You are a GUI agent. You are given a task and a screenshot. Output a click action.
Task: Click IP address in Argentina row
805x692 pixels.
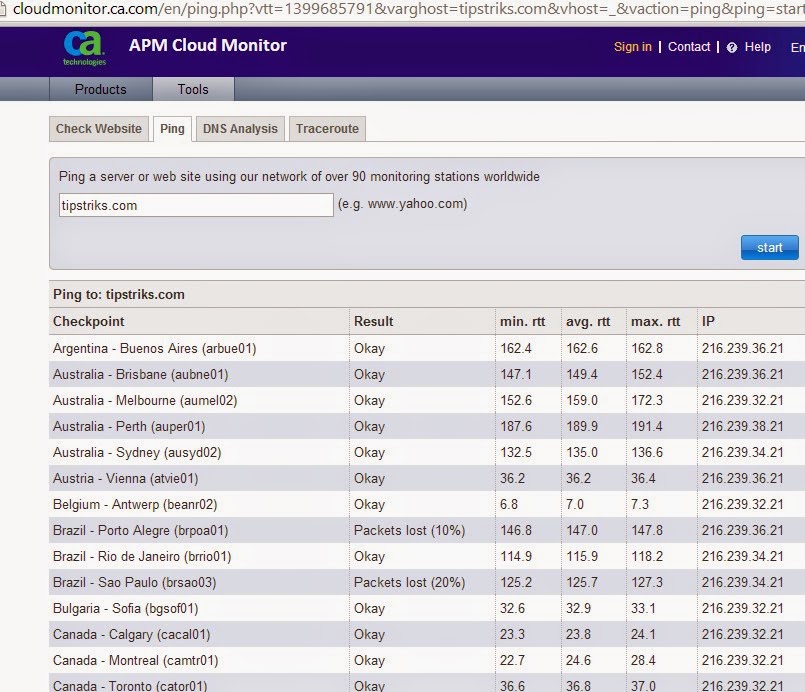tap(743, 349)
